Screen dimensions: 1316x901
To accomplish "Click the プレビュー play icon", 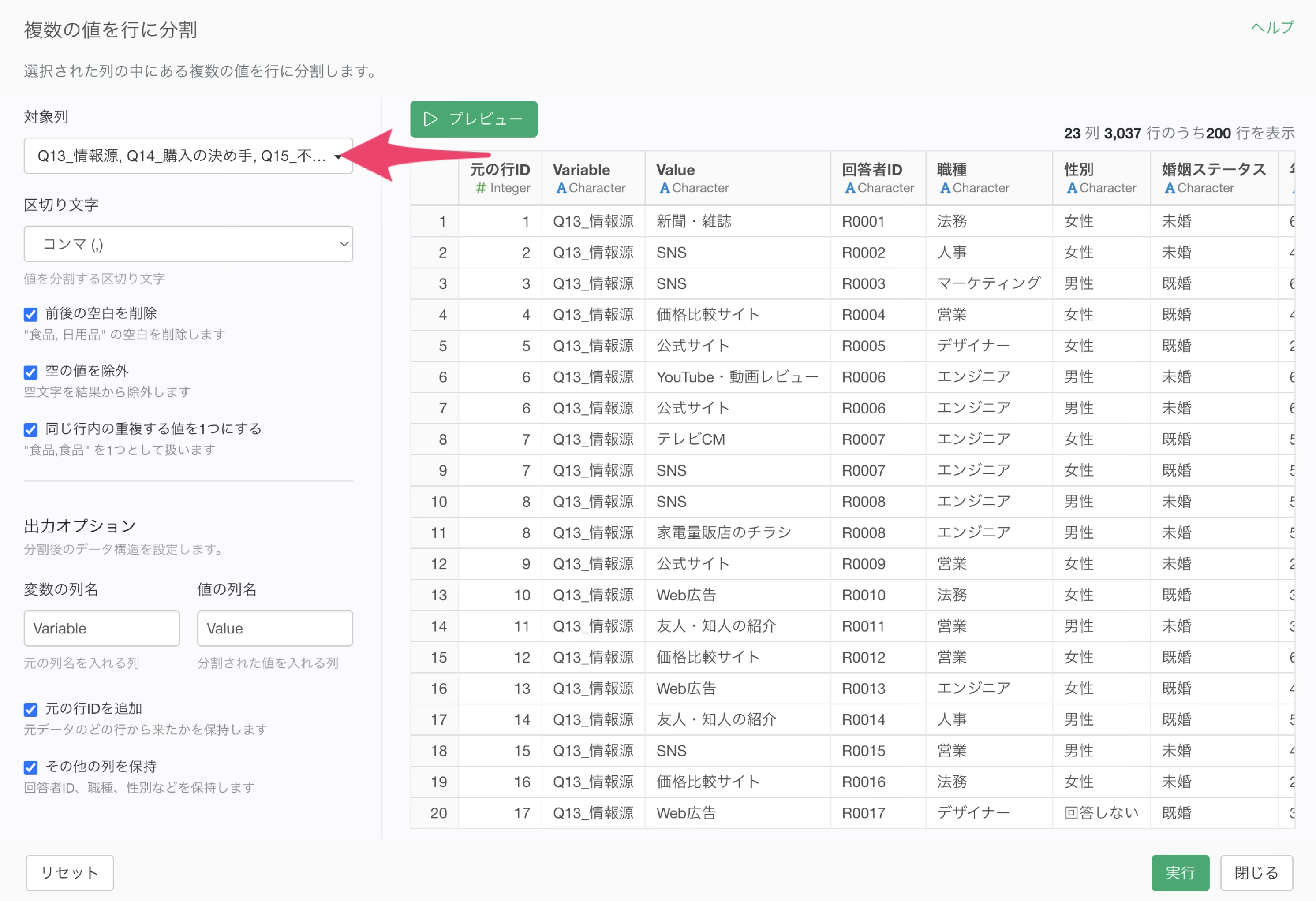I will 431,119.
